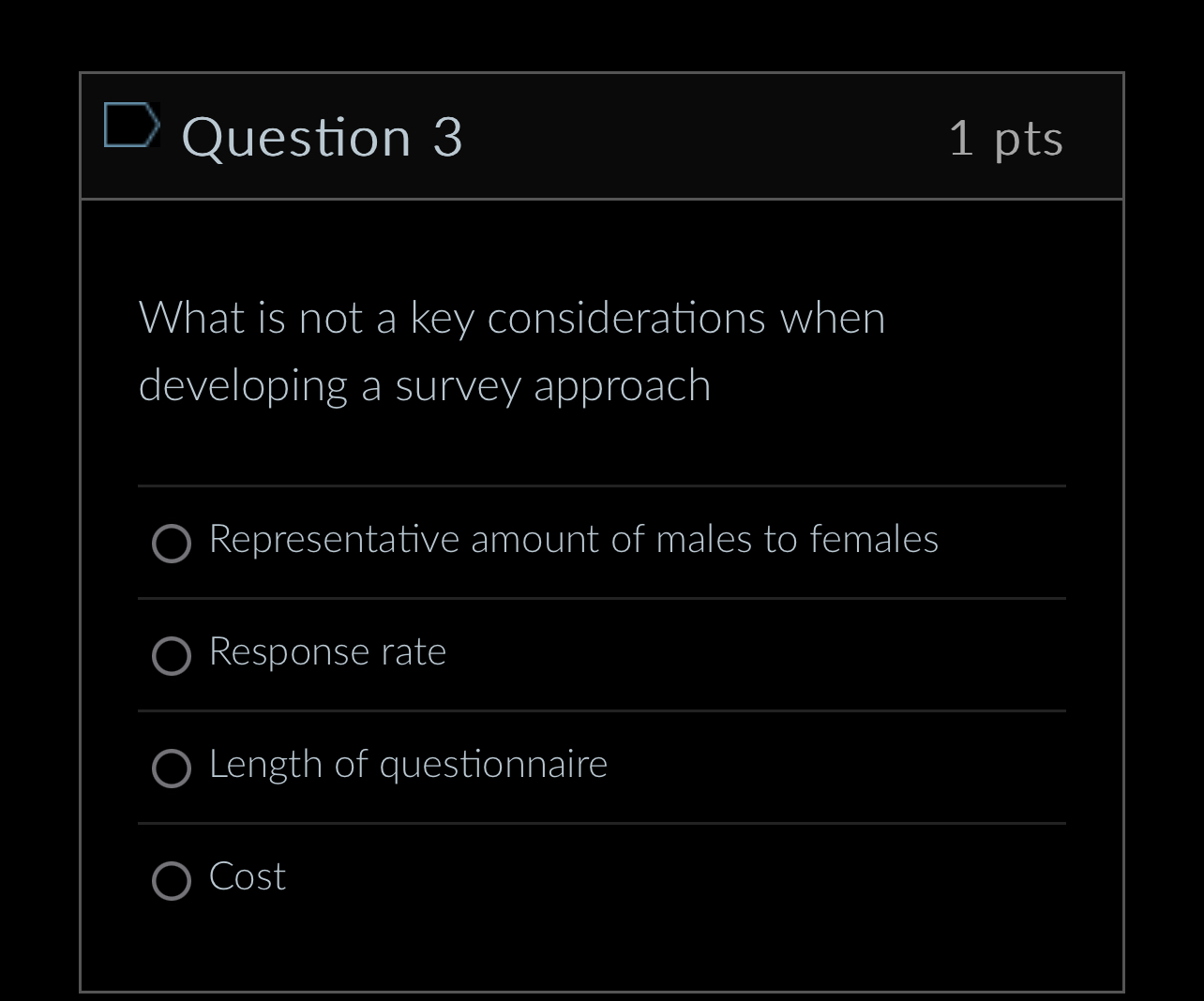Click the circle beside Response rate

pos(171,656)
